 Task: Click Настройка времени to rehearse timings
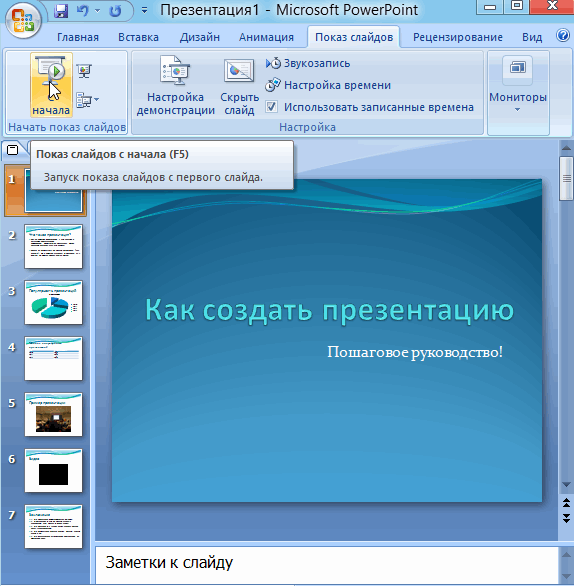tap(328, 85)
